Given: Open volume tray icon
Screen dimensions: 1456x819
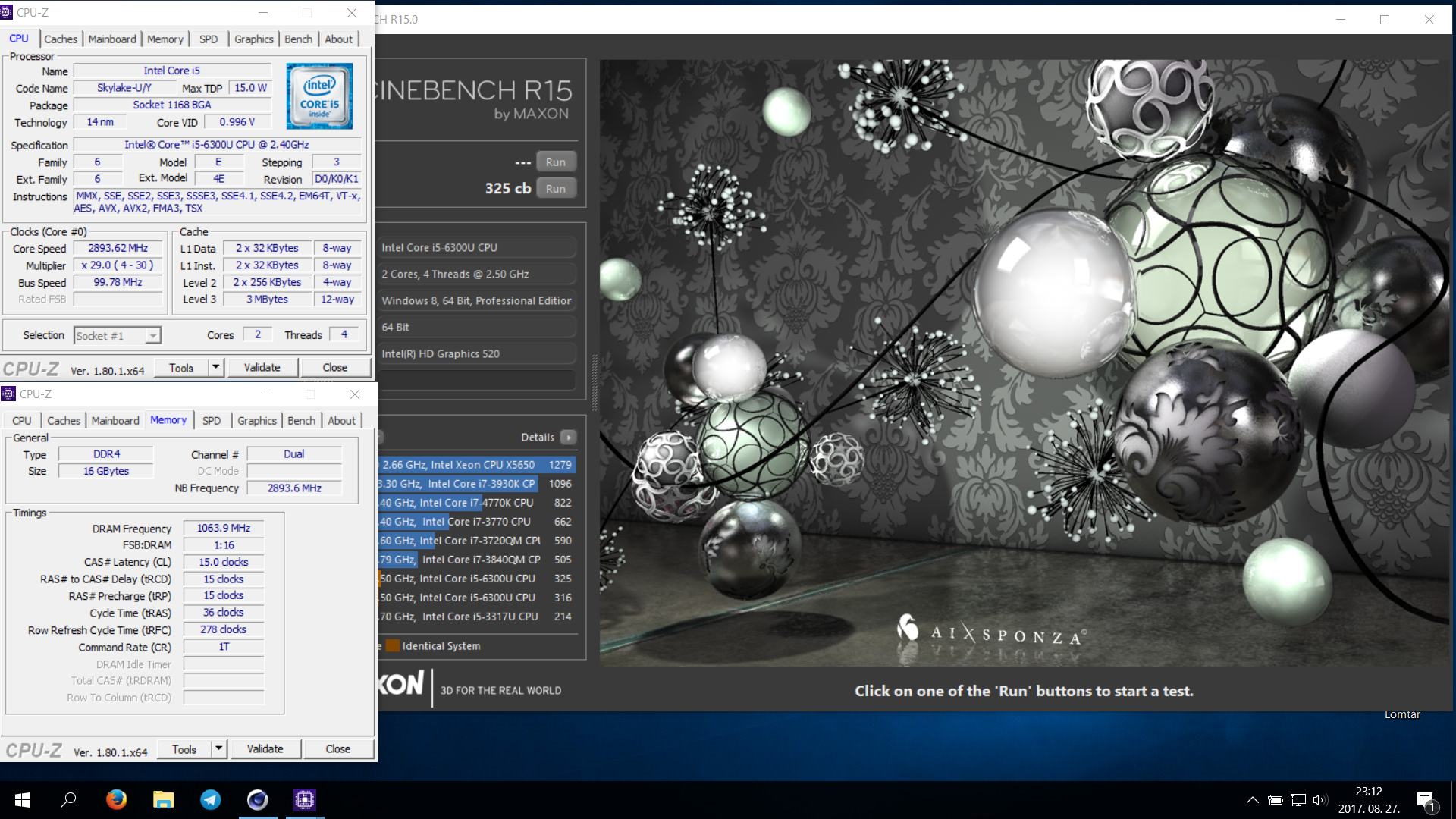Looking at the screenshot, I should point(1320,799).
